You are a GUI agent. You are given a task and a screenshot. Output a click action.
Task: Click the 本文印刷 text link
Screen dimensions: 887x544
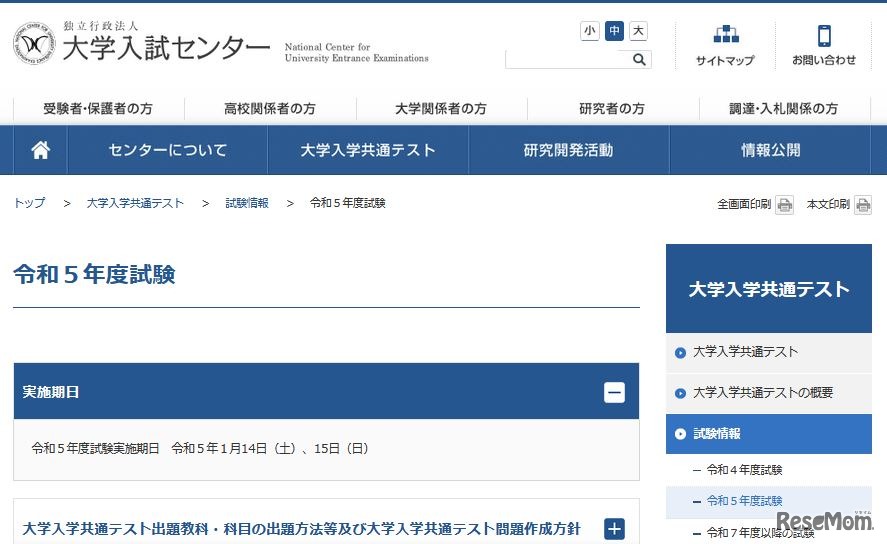(x=828, y=204)
